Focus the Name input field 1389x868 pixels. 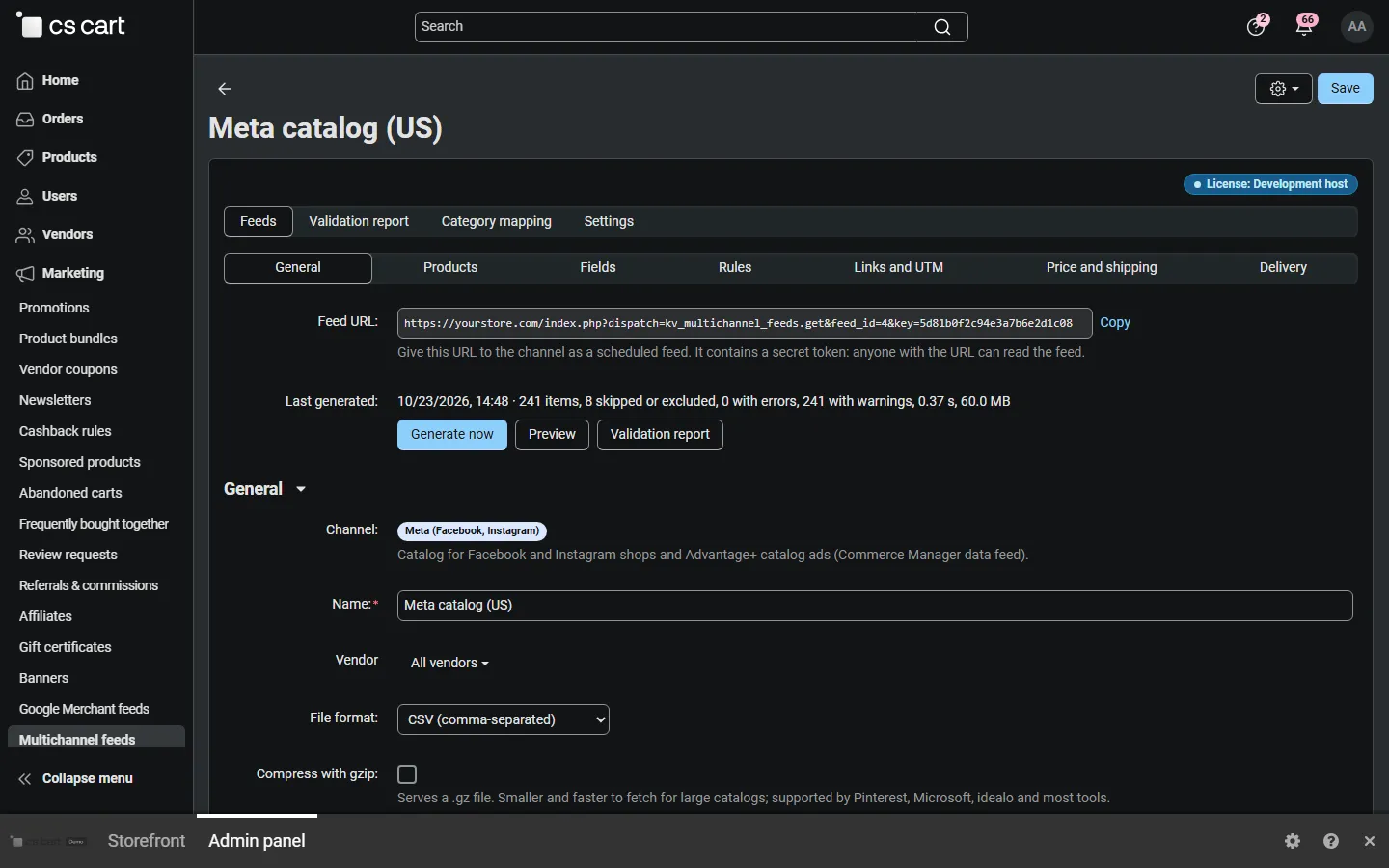[x=875, y=606]
